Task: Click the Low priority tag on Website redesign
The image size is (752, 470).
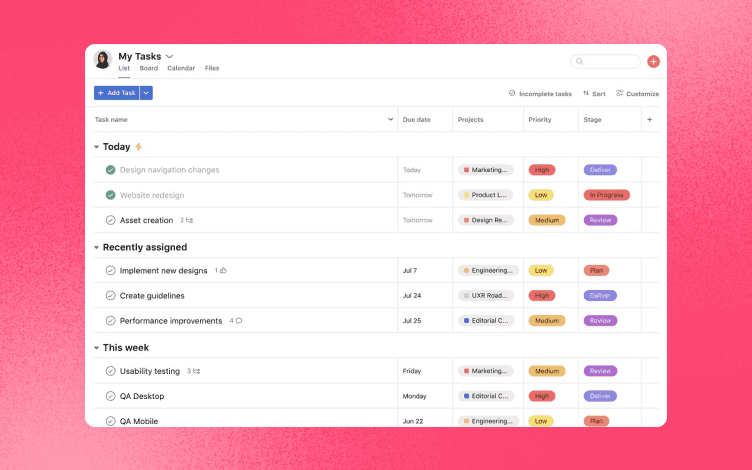Action: tap(541, 195)
